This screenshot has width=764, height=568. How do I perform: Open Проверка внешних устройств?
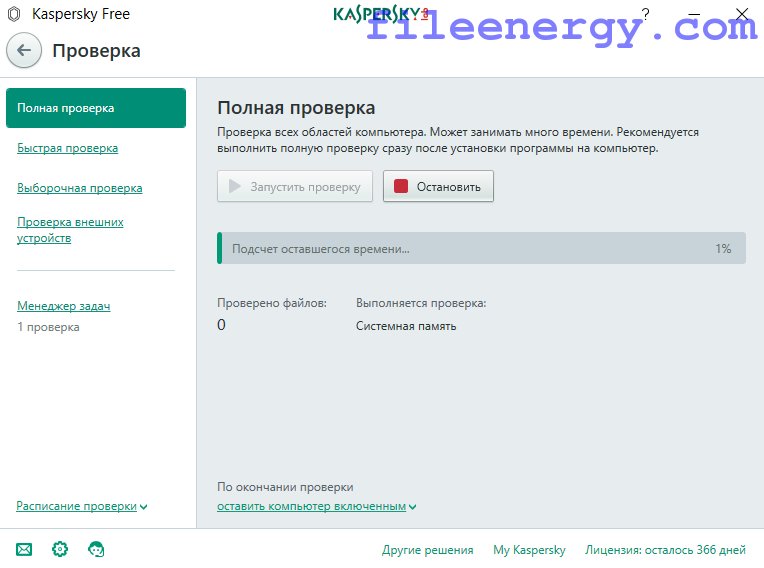coord(70,230)
